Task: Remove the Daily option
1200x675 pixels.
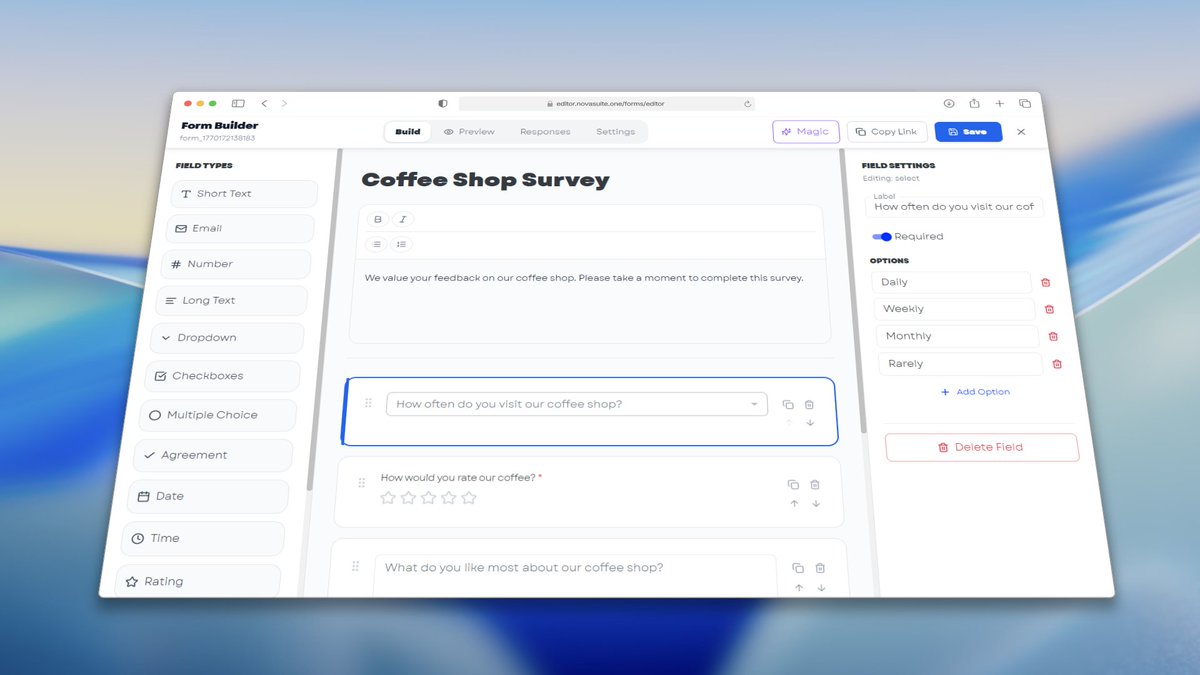Action: click(x=1046, y=283)
